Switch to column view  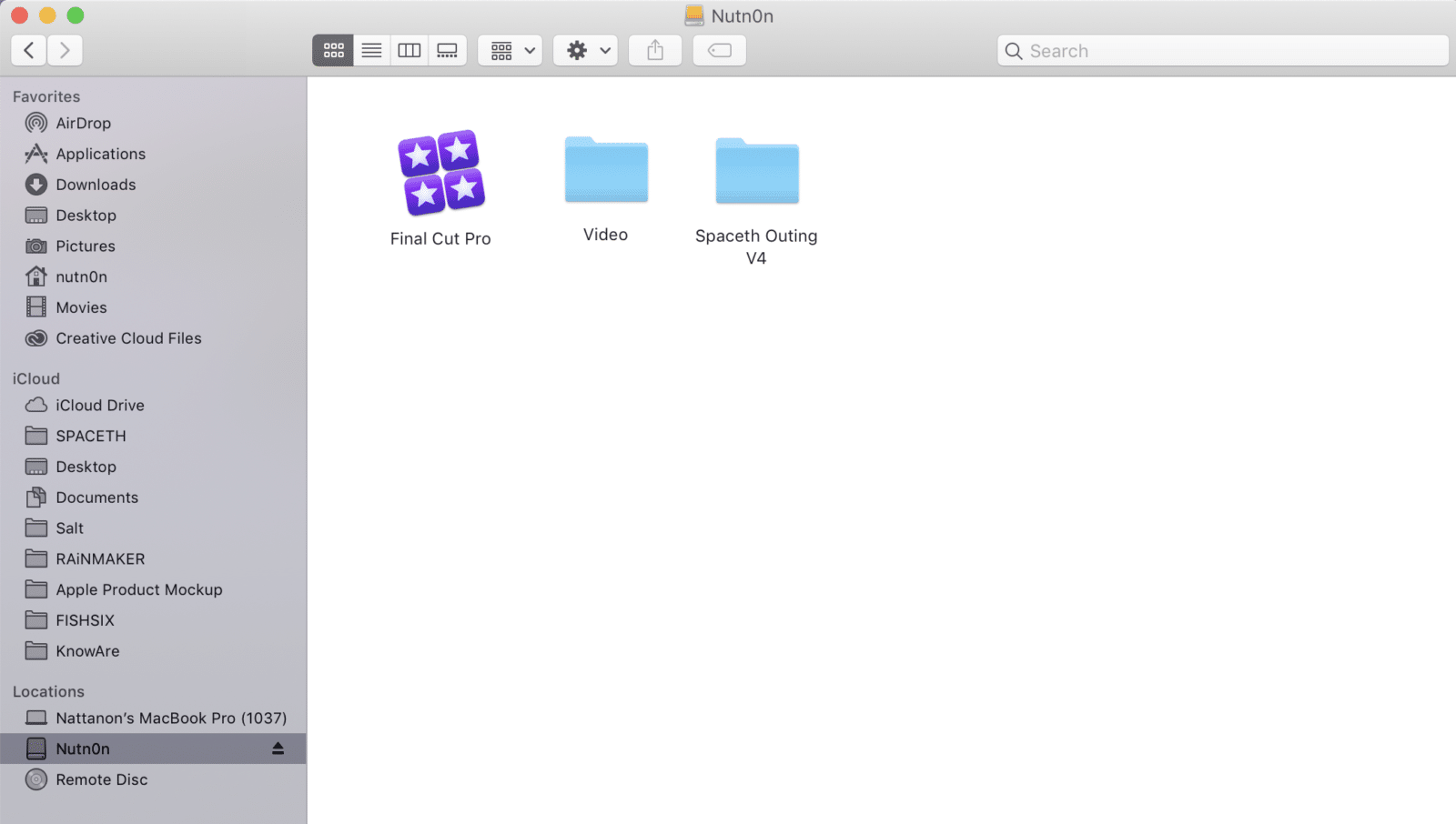(x=409, y=51)
